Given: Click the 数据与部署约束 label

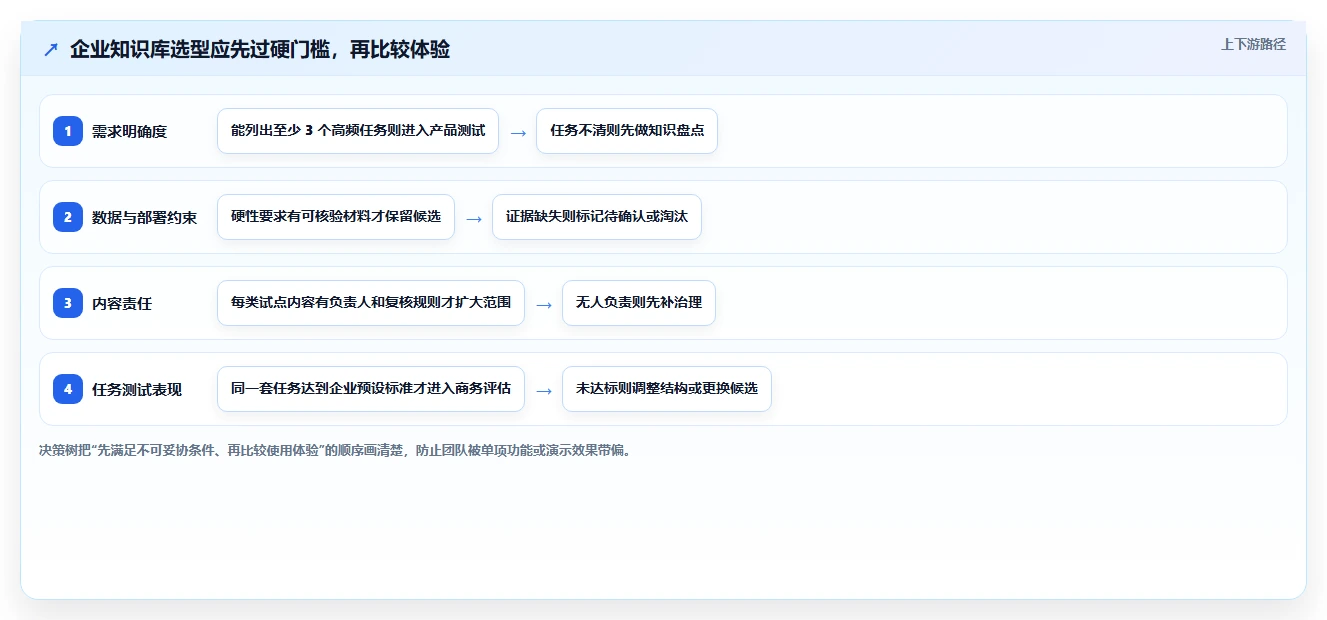Looking at the screenshot, I should 144,218.
